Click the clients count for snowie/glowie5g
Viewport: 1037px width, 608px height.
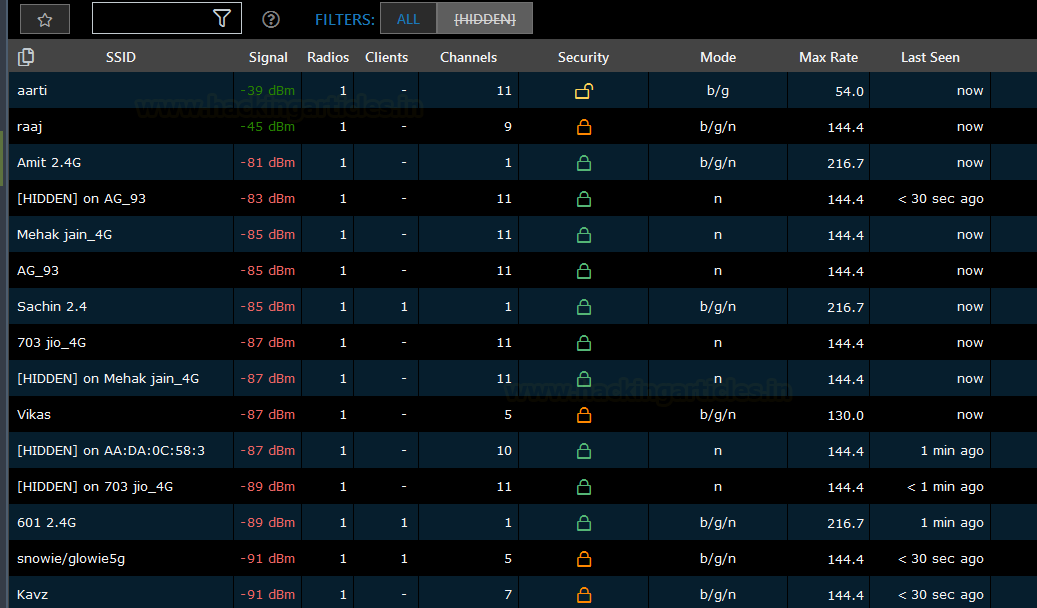(404, 559)
